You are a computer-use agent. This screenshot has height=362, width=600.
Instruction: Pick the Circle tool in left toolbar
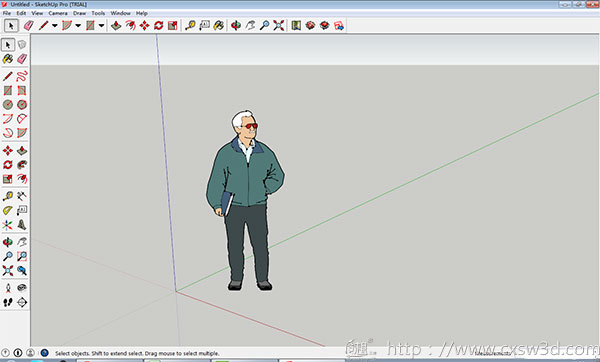(x=8, y=104)
